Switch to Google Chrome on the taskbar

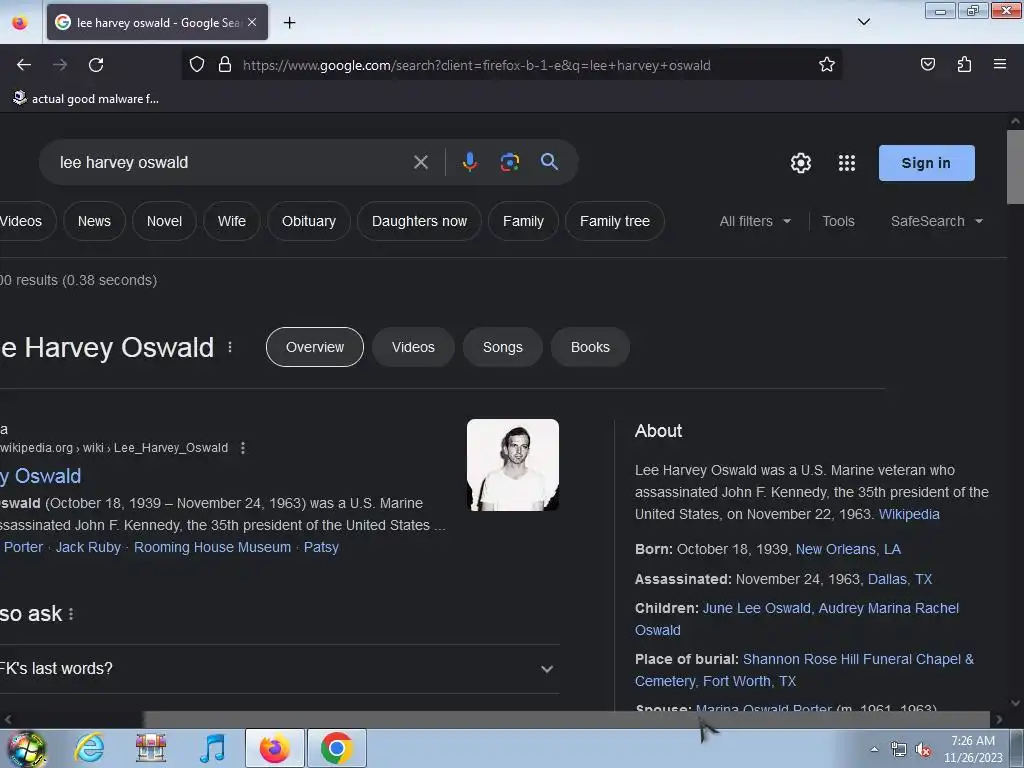pyautogui.click(x=336, y=748)
